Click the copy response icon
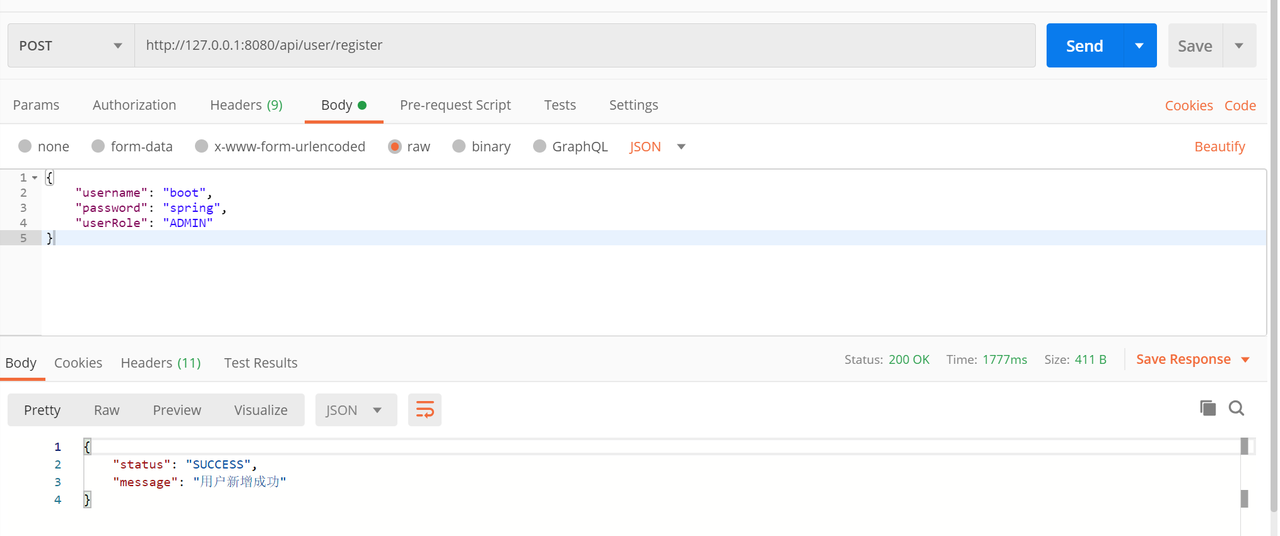 click(x=1207, y=408)
